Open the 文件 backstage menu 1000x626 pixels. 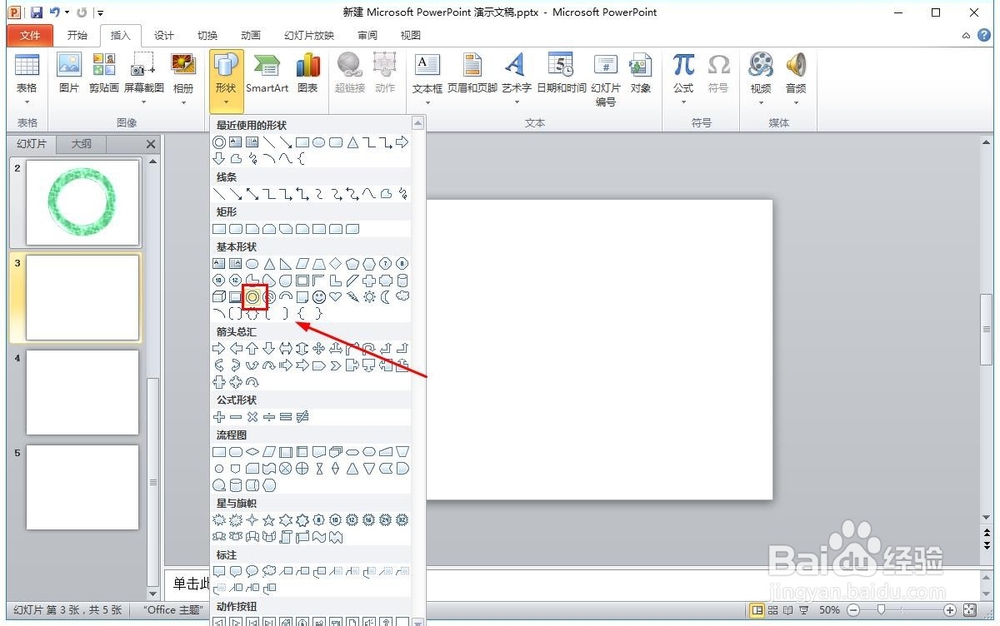point(31,34)
